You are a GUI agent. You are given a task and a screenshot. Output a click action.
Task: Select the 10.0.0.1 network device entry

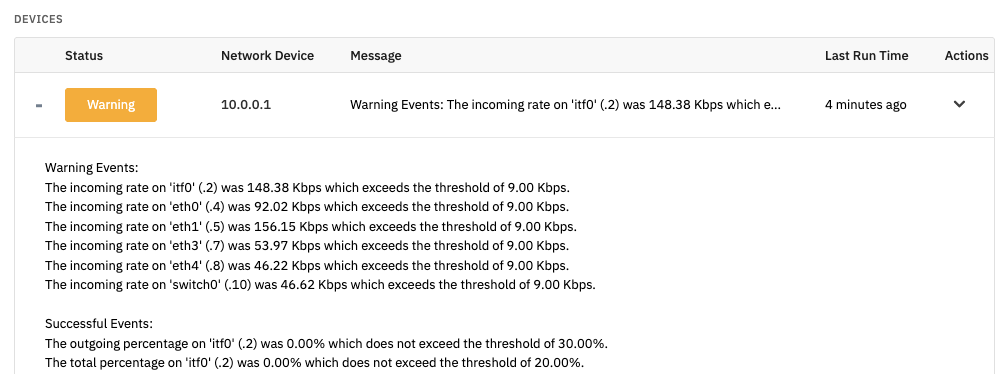pyautogui.click(x=246, y=104)
